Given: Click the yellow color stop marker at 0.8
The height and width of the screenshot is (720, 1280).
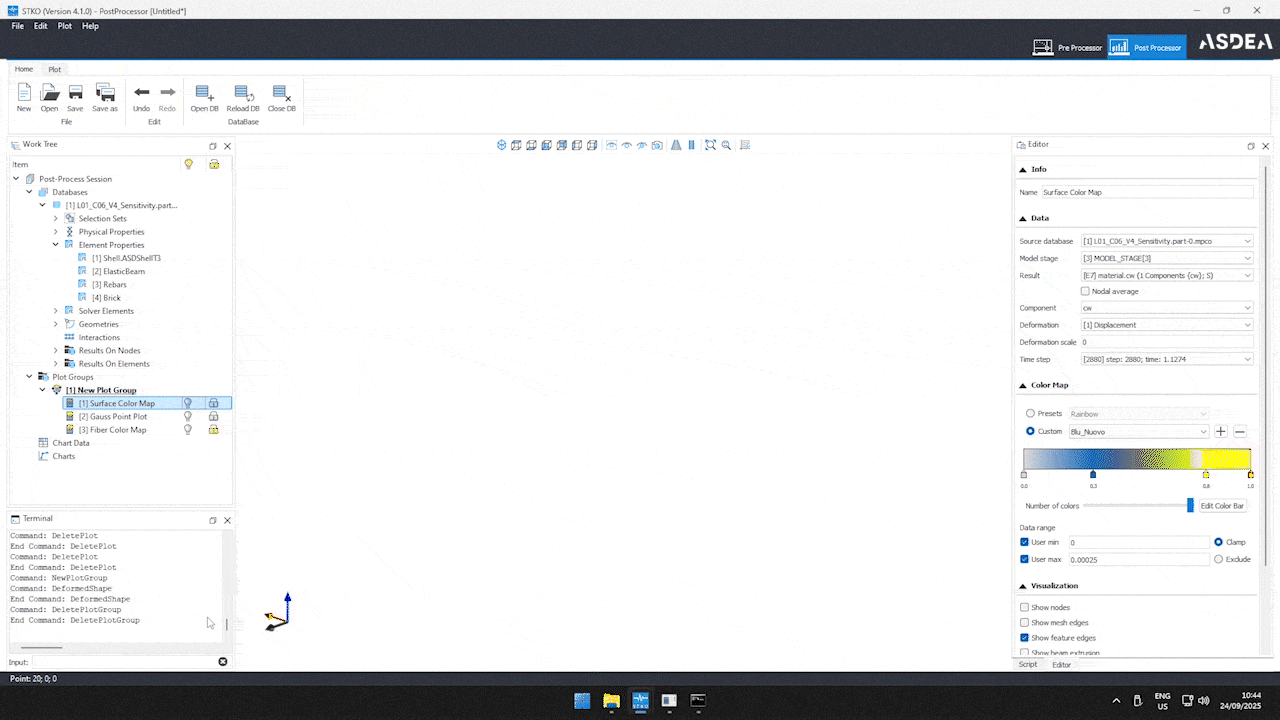Looking at the screenshot, I should click(1206, 475).
